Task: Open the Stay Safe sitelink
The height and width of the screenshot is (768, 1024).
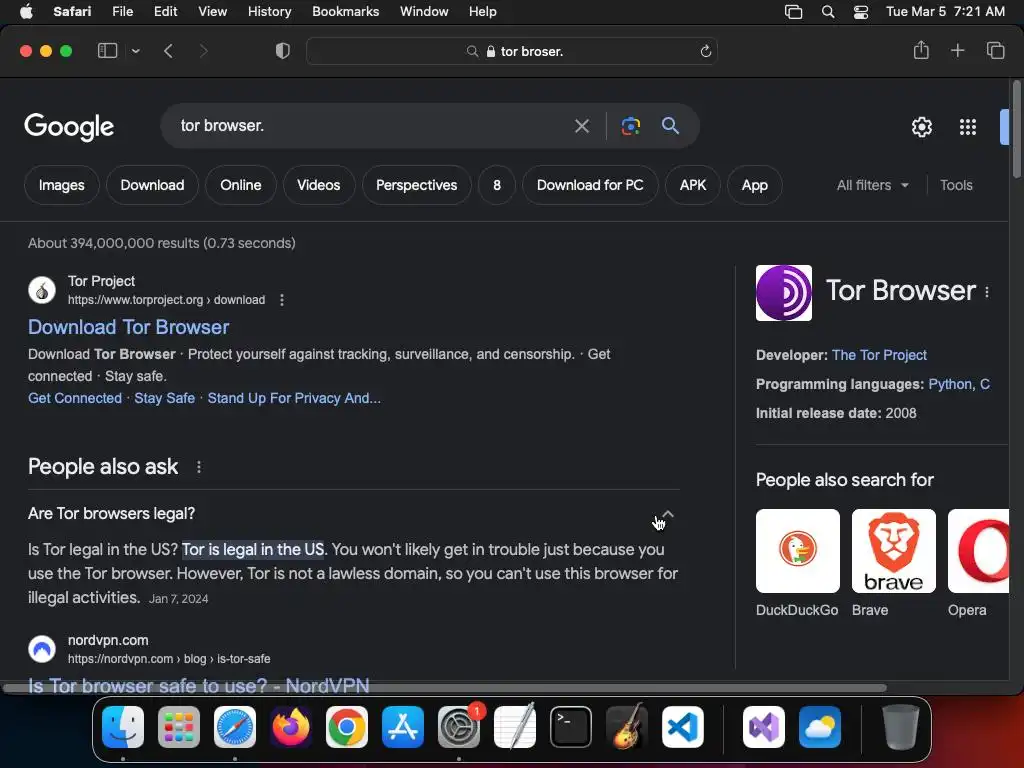Action: point(165,398)
